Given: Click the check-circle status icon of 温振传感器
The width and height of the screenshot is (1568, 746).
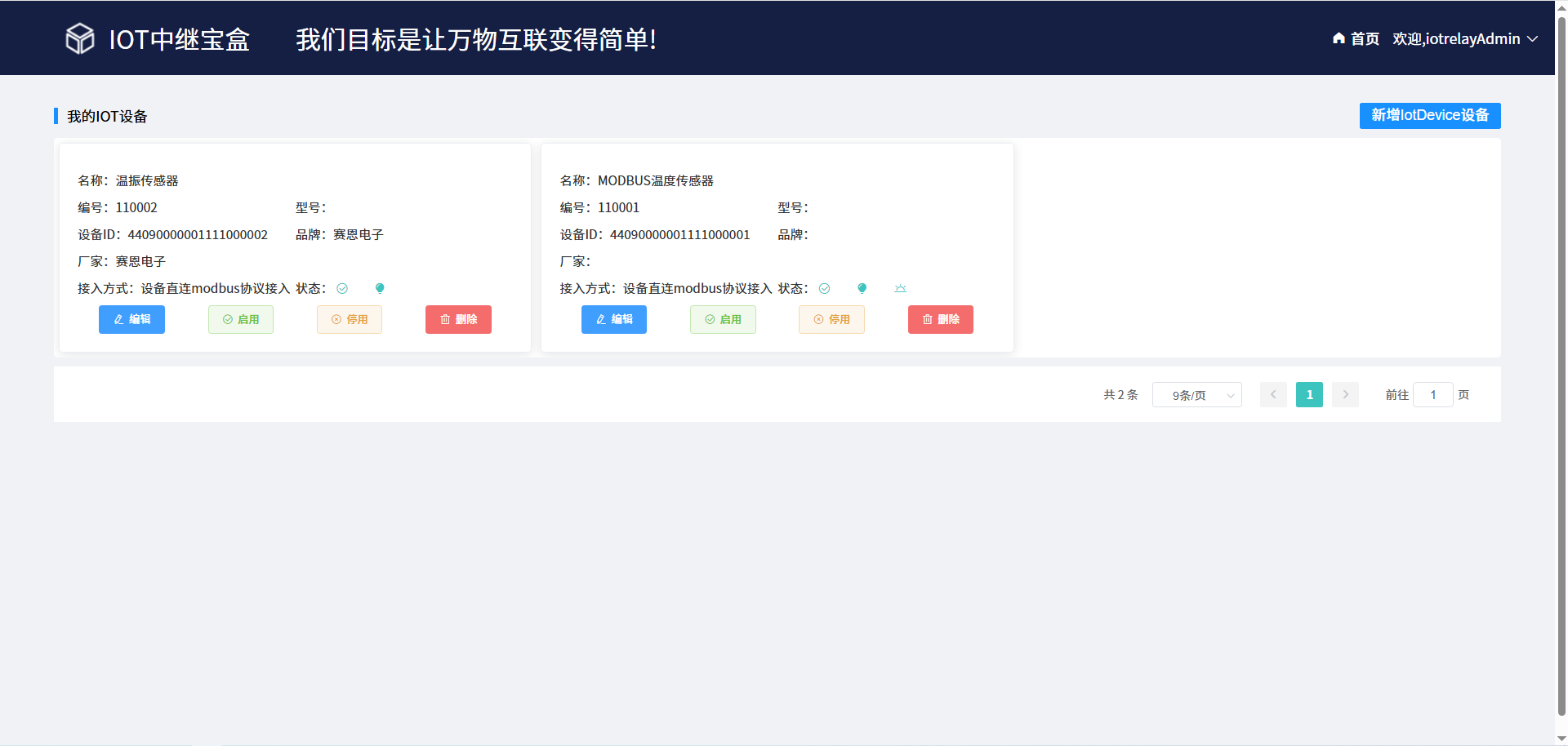Looking at the screenshot, I should click(342, 288).
